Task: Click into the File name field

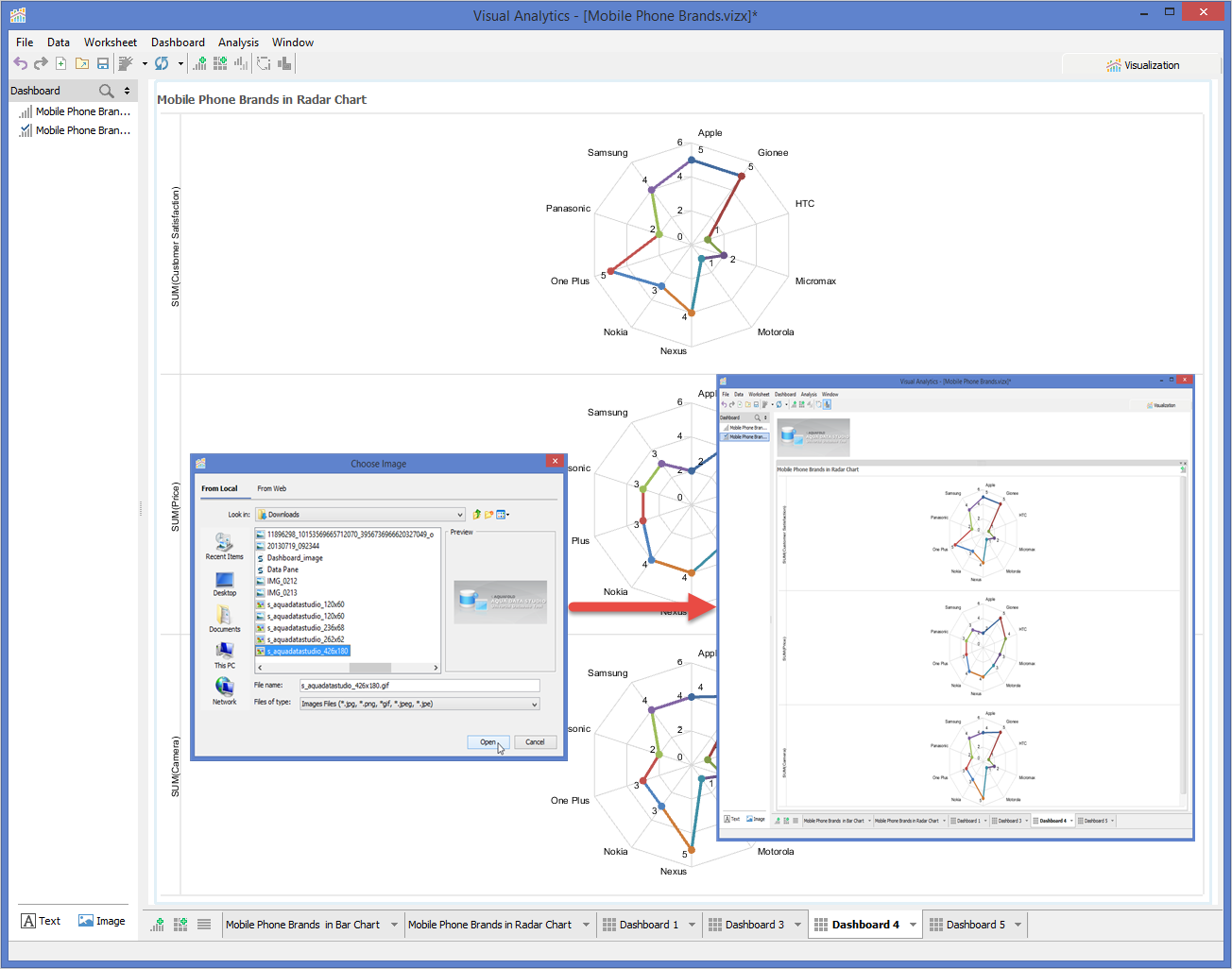Action: pyautogui.click(x=419, y=686)
